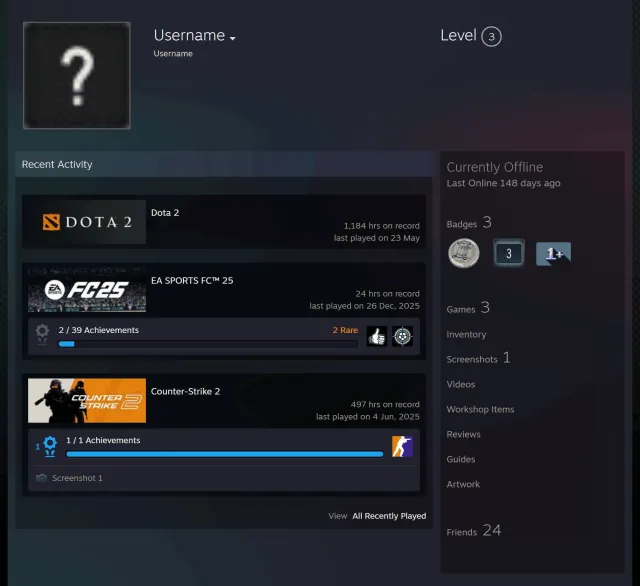View the target crosshair FC 25 achievement icon
This screenshot has height=586, width=640.
click(x=402, y=337)
